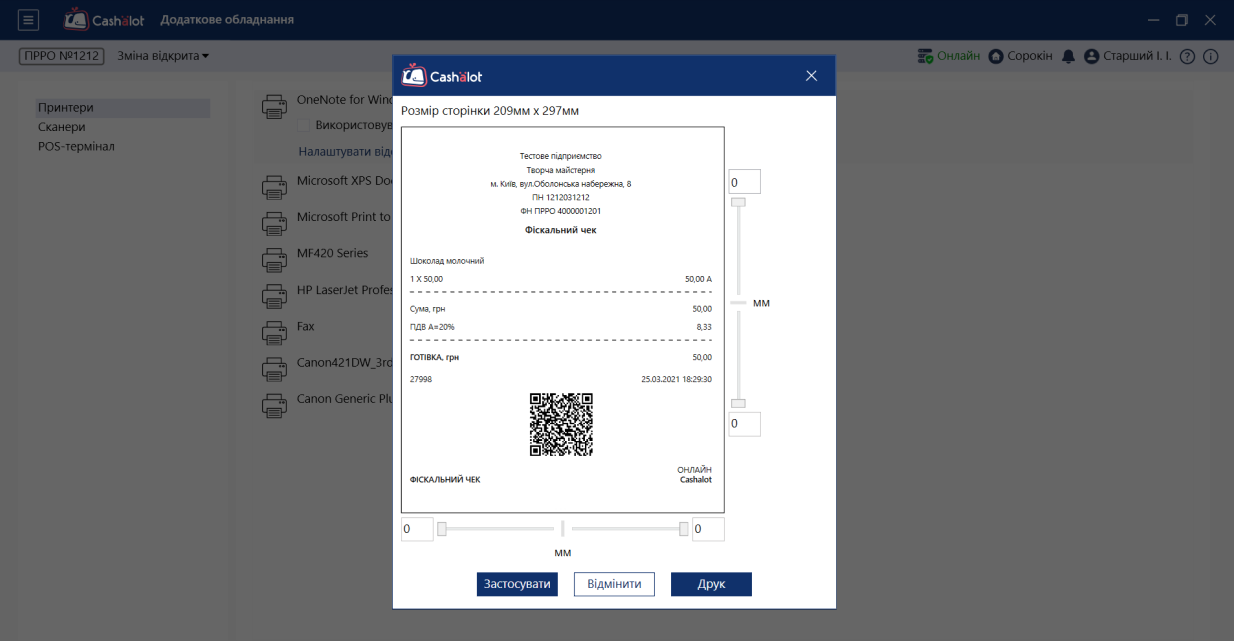The height and width of the screenshot is (641, 1234).
Task: Click Сорокін store name
Action: 1030,56
